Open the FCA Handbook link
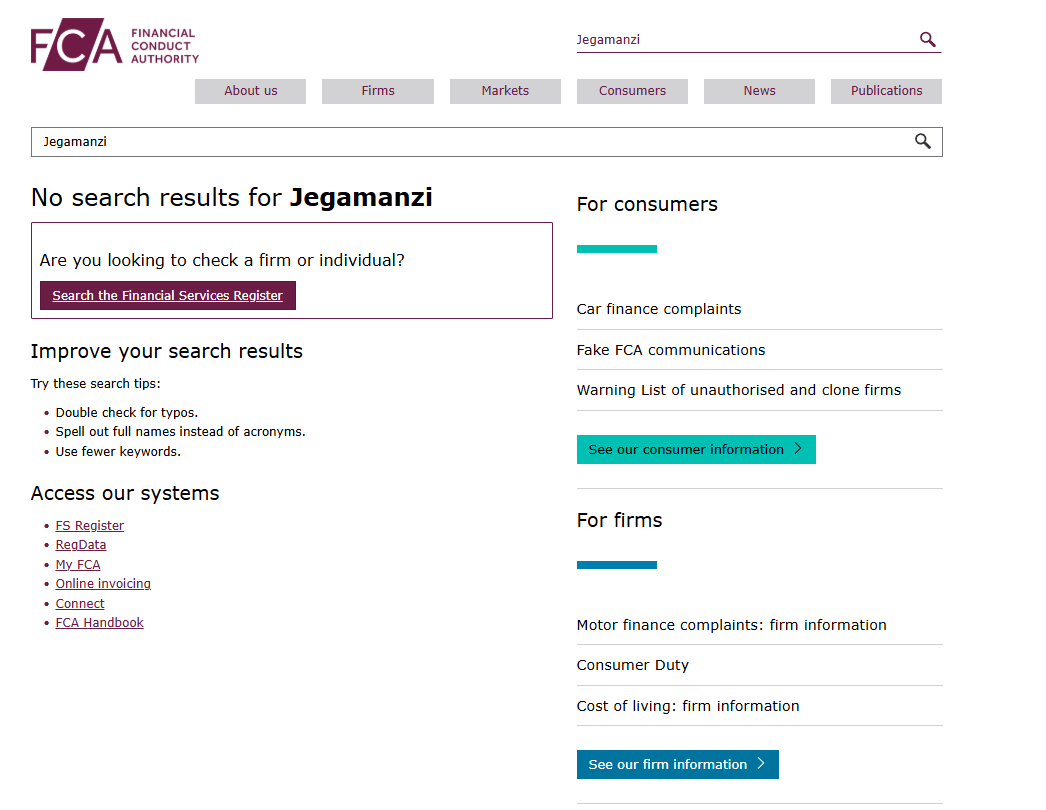This screenshot has width=1046, height=810. click(x=99, y=623)
